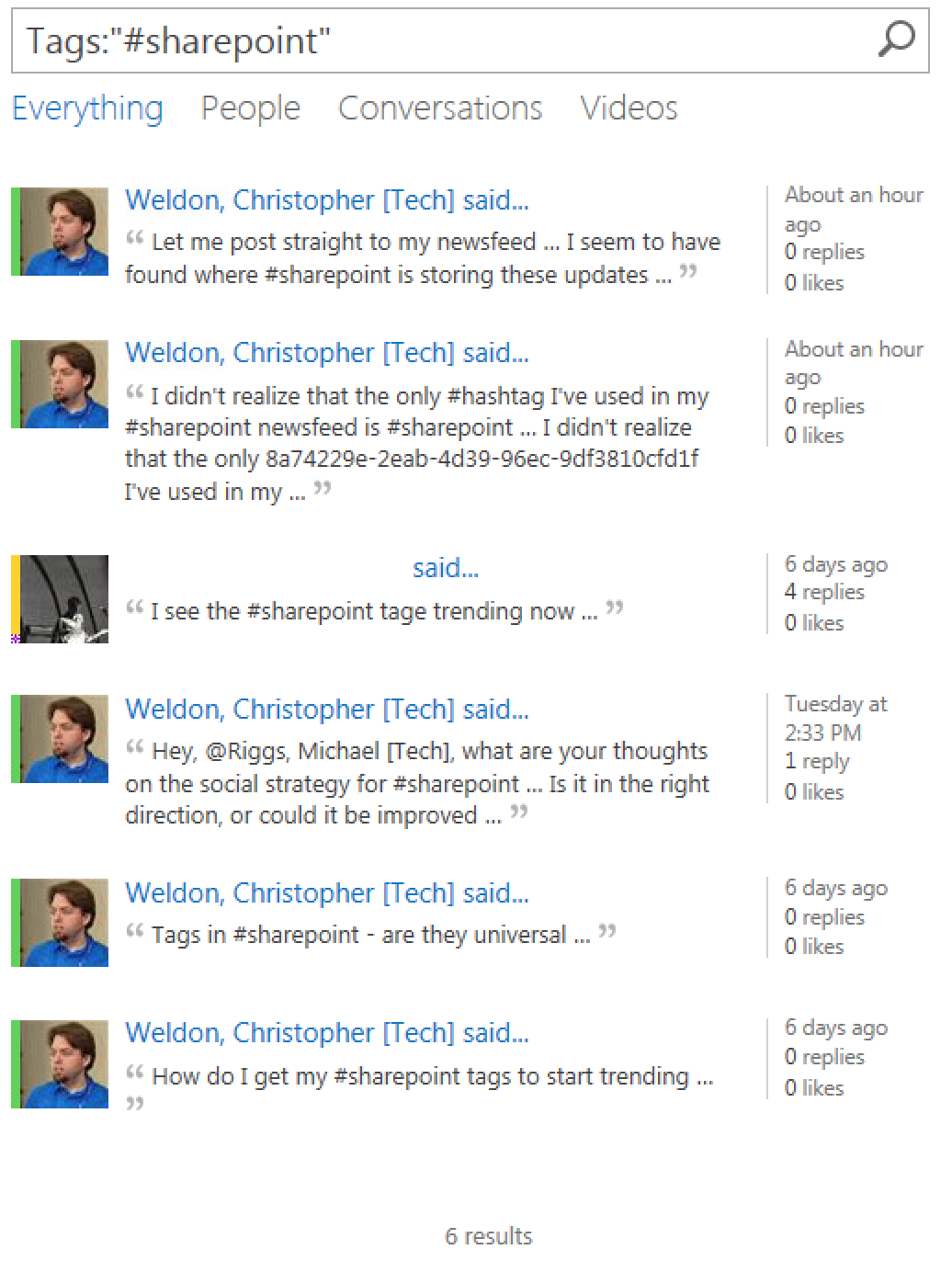Image resolution: width=952 pixels, height=1261 pixels.
Task: Open the 'Weldon said...' link above the '@Riggs' post
Action: (x=327, y=709)
